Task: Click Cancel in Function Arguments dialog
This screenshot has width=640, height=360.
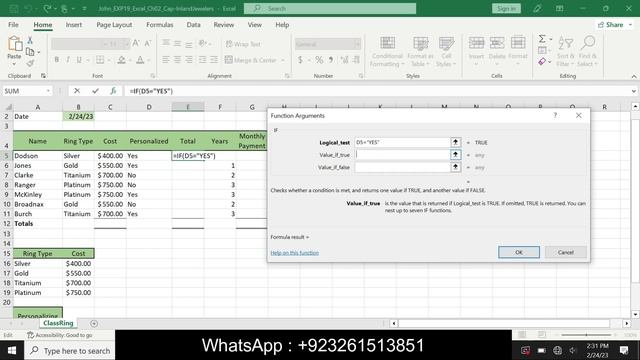Action: (566, 252)
